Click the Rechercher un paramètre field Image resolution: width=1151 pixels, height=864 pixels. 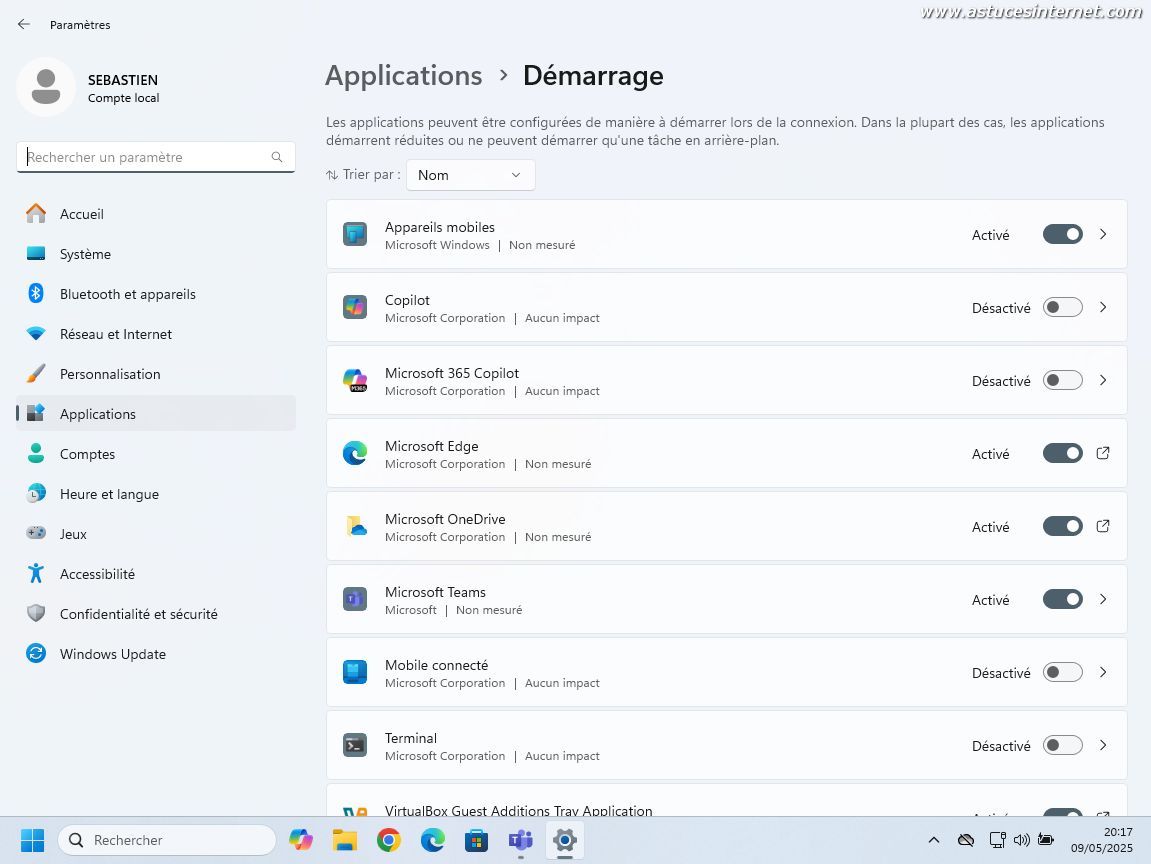click(156, 157)
